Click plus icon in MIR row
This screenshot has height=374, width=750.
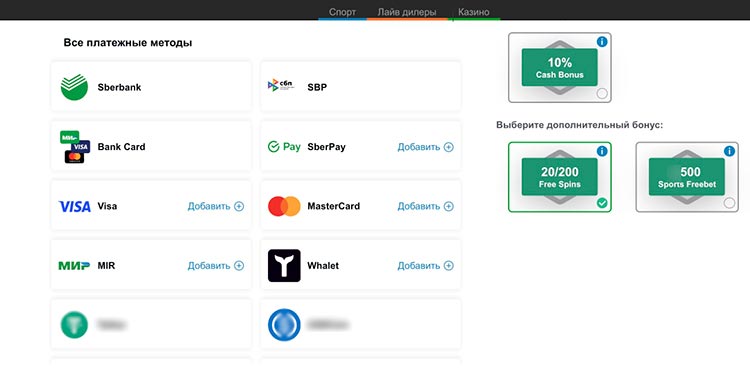(239, 266)
